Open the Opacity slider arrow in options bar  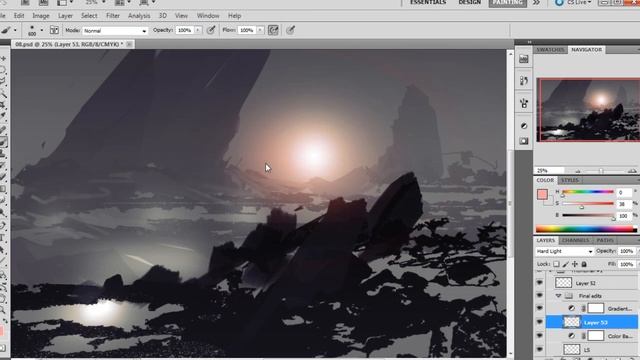pyautogui.click(x=198, y=30)
